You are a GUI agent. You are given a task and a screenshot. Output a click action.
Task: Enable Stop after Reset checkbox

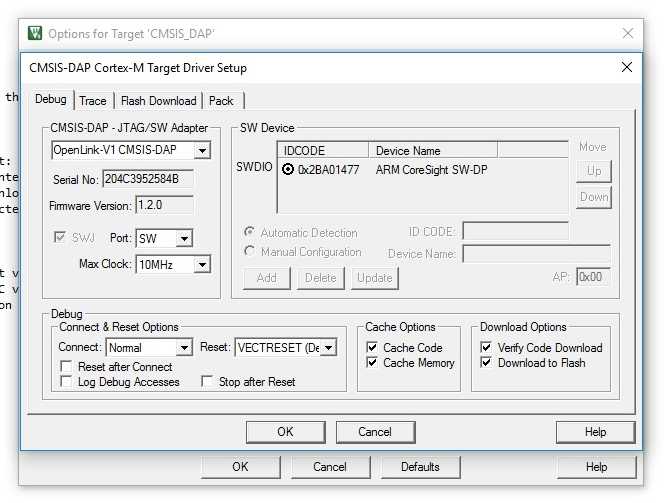tap(207, 381)
